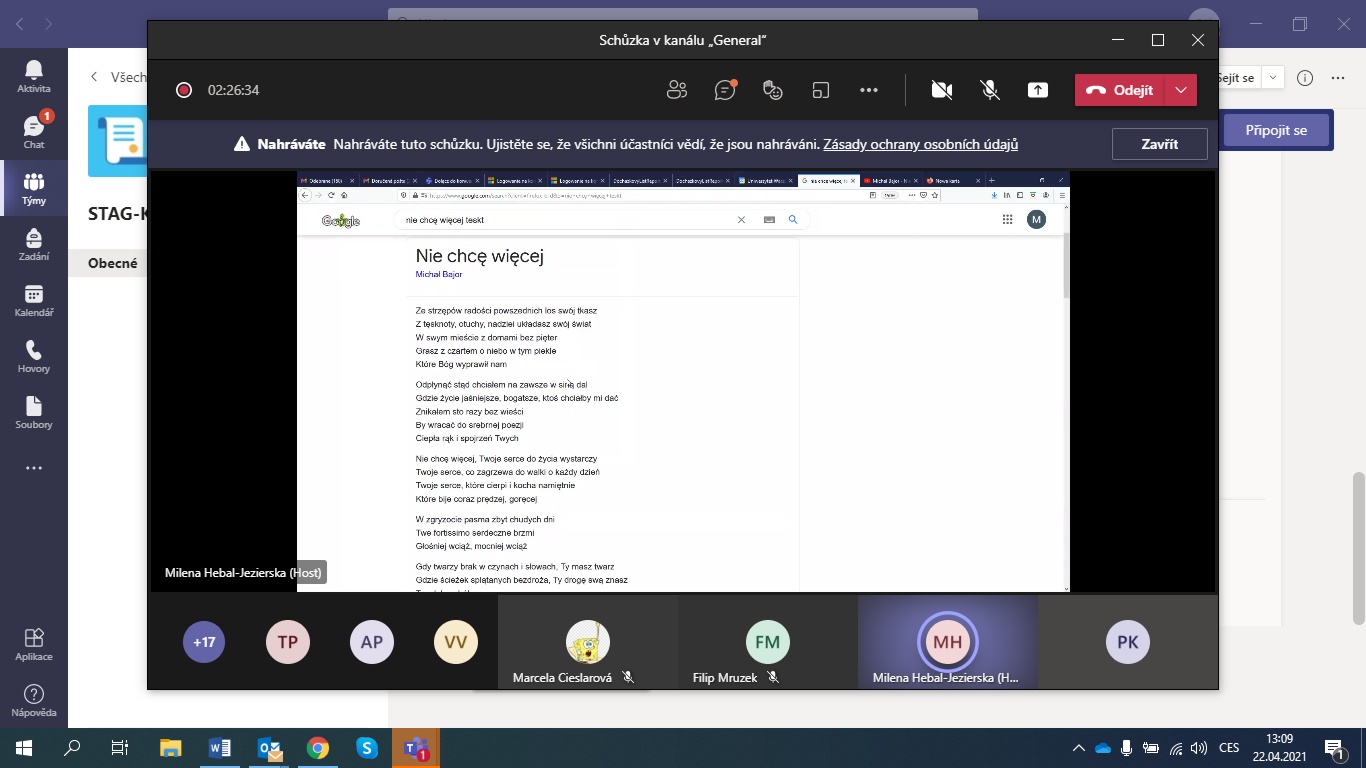The height and width of the screenshot is (768, 1366).
Task: Open the Chat section in sidebar
Action: (x=34, y=131)
